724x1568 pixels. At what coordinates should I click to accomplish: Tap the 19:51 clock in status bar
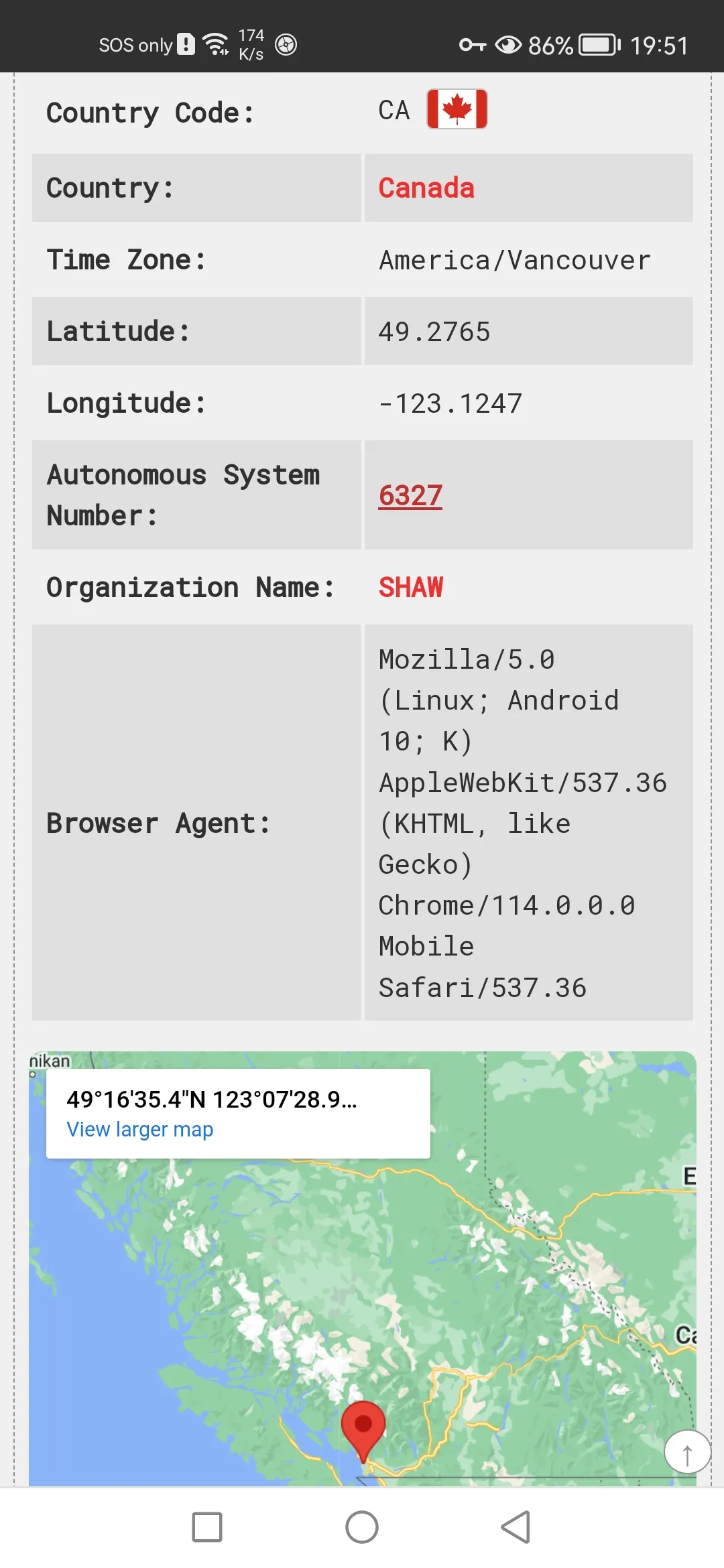[659, 46]
